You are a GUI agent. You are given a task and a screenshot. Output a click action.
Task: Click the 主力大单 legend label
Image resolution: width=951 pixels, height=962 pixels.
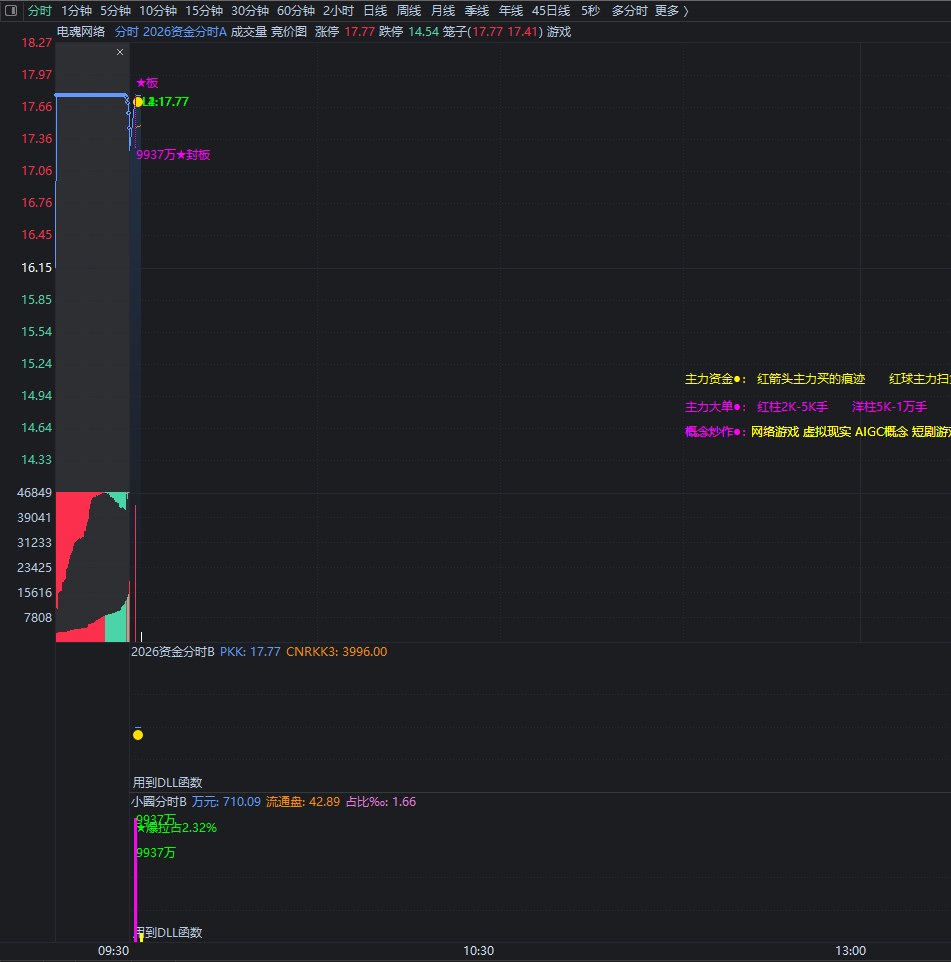click(715, 407)
